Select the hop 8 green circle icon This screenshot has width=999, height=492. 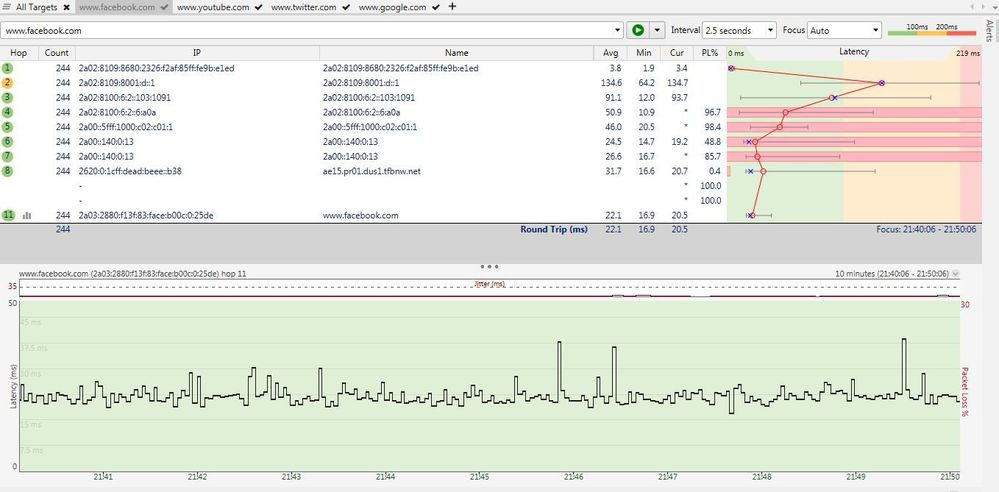click(x=8, y=171)
